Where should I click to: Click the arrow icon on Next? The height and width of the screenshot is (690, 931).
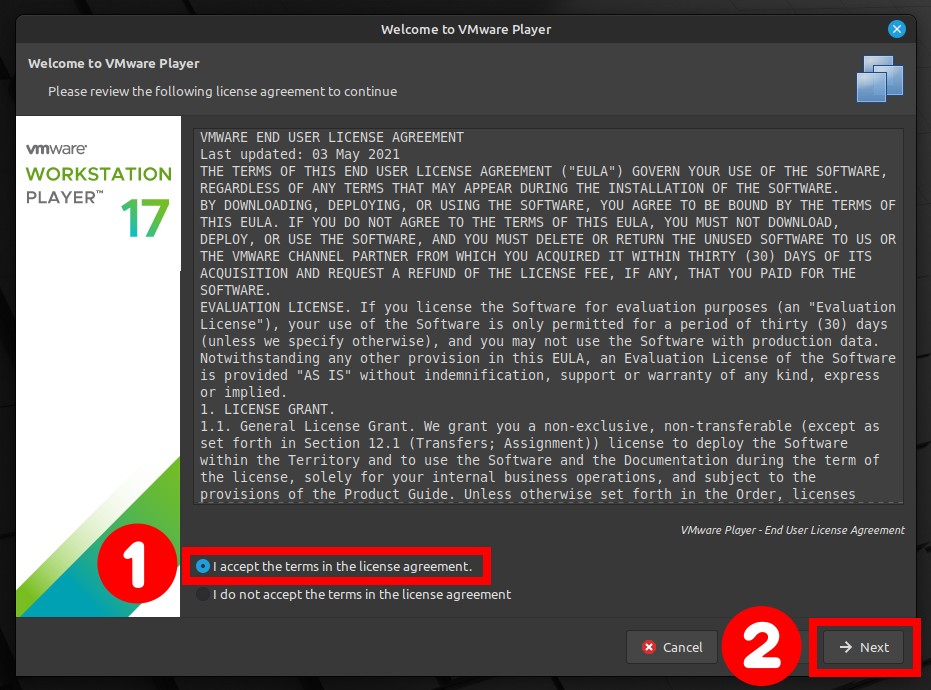point(846,647)
